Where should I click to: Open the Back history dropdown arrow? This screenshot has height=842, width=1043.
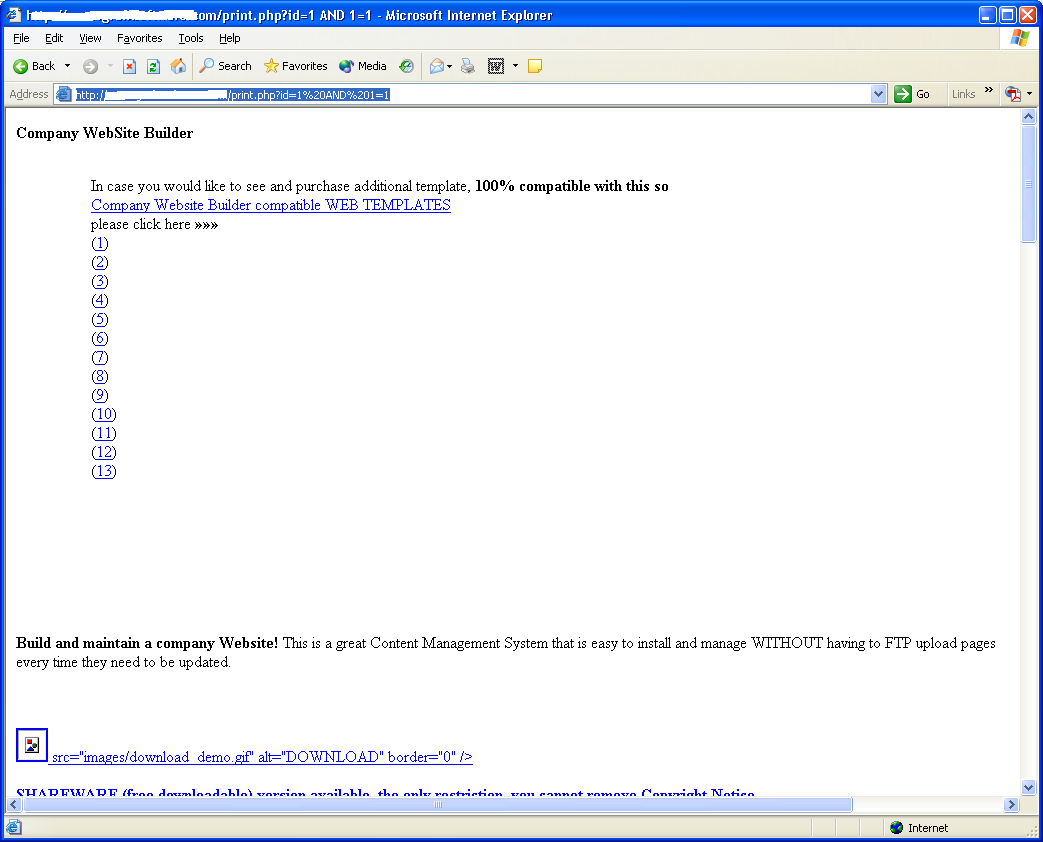click(67, 66)
